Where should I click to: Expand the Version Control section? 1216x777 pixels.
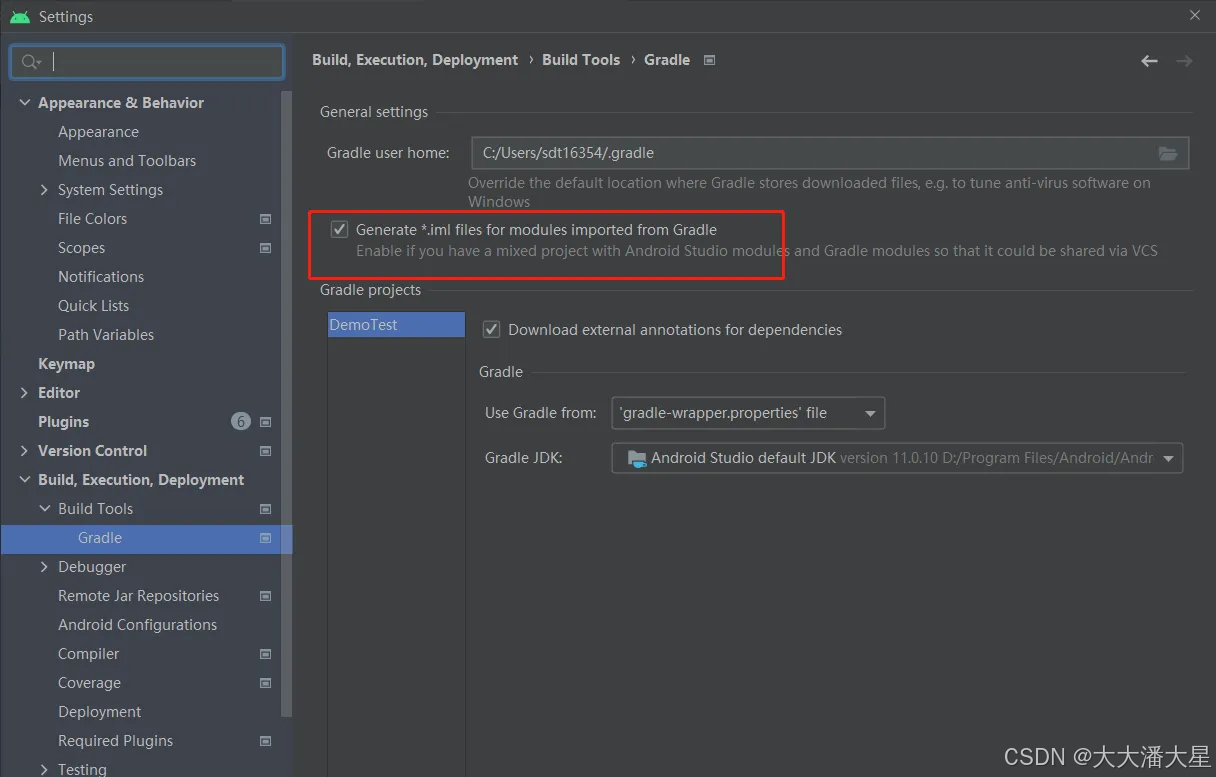coord(25,451)
